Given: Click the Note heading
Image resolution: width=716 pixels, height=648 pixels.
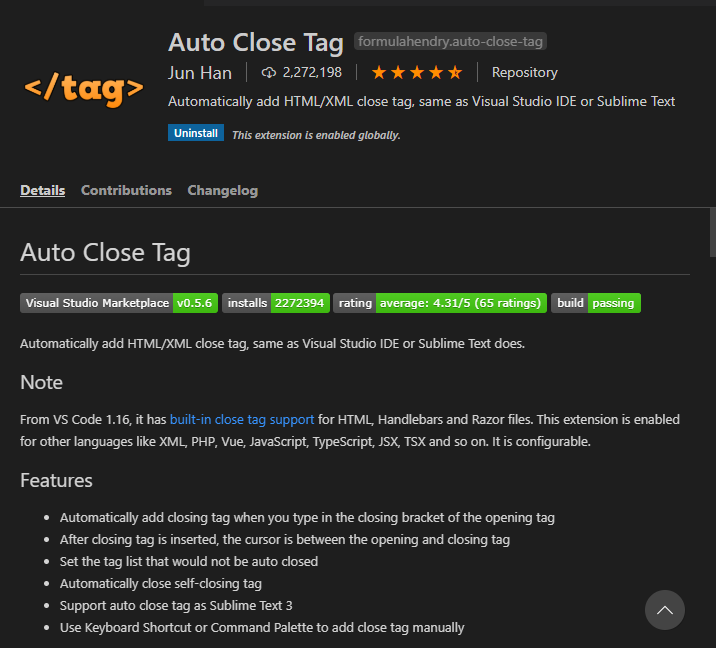Looking at the screenshot, I should (42, 382).
